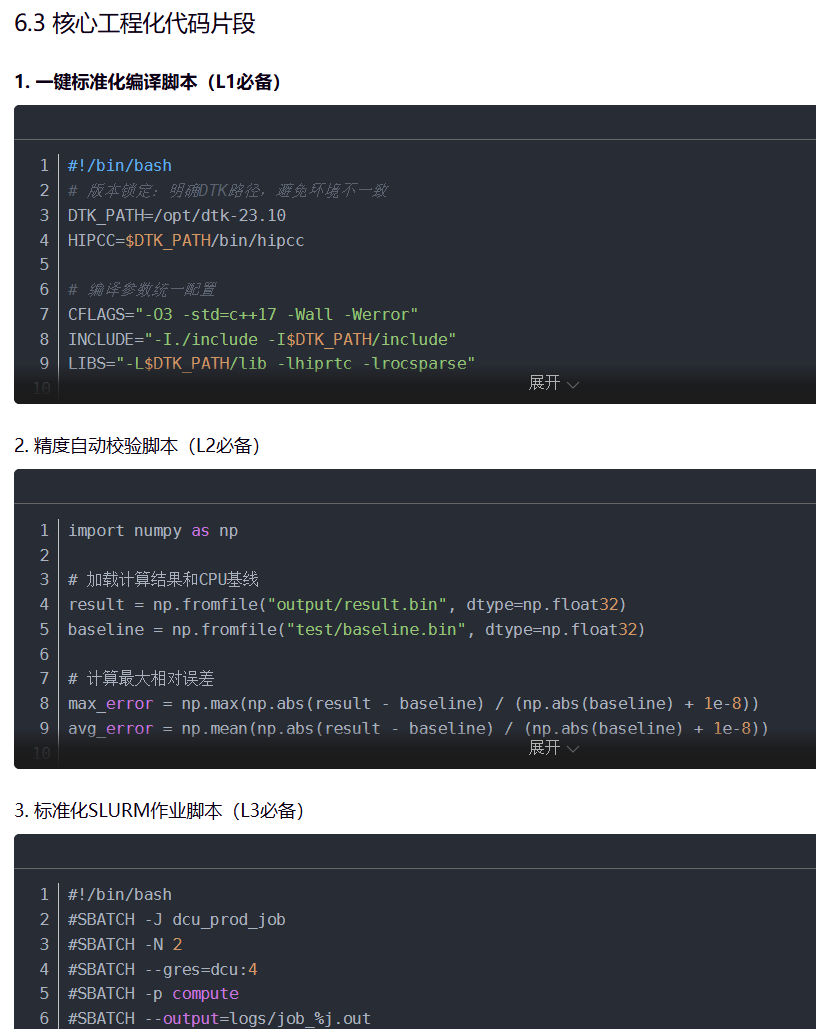
Task: Click the line "#SBATCH --gres=dcu:4"
Action: (x=163, y=969)
